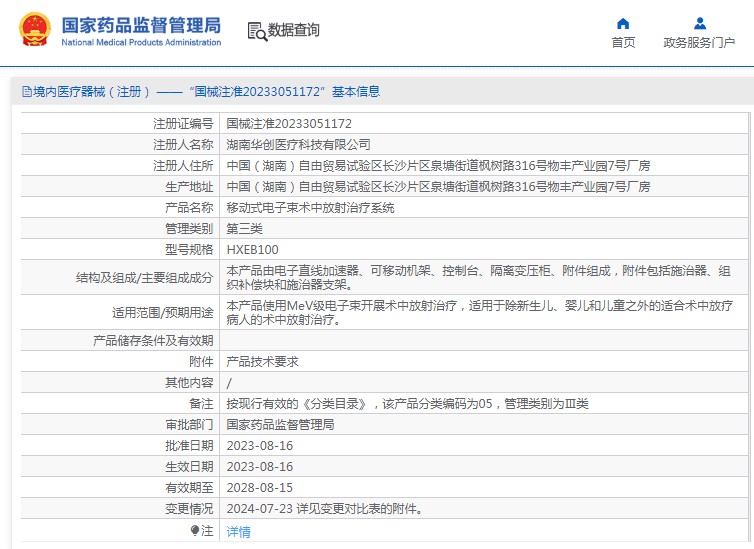The height and width of the screenshot is (549, 754).
Task: Click registrant name 湖南华创医疗科技有限公司
Action: point(298,145)
